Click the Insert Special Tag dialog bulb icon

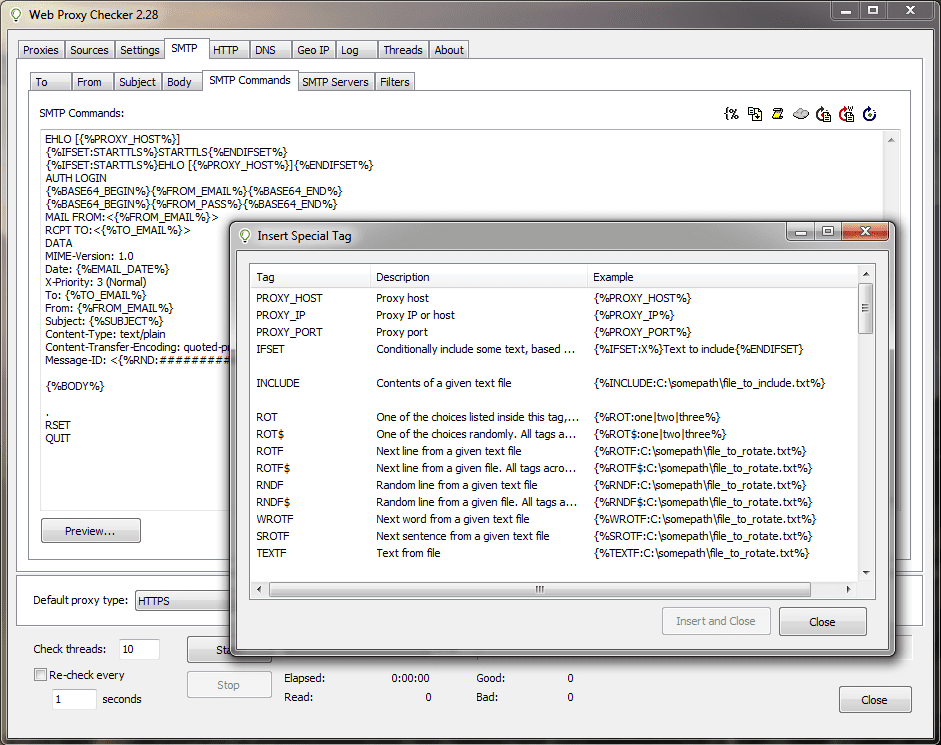click(245, 236)
